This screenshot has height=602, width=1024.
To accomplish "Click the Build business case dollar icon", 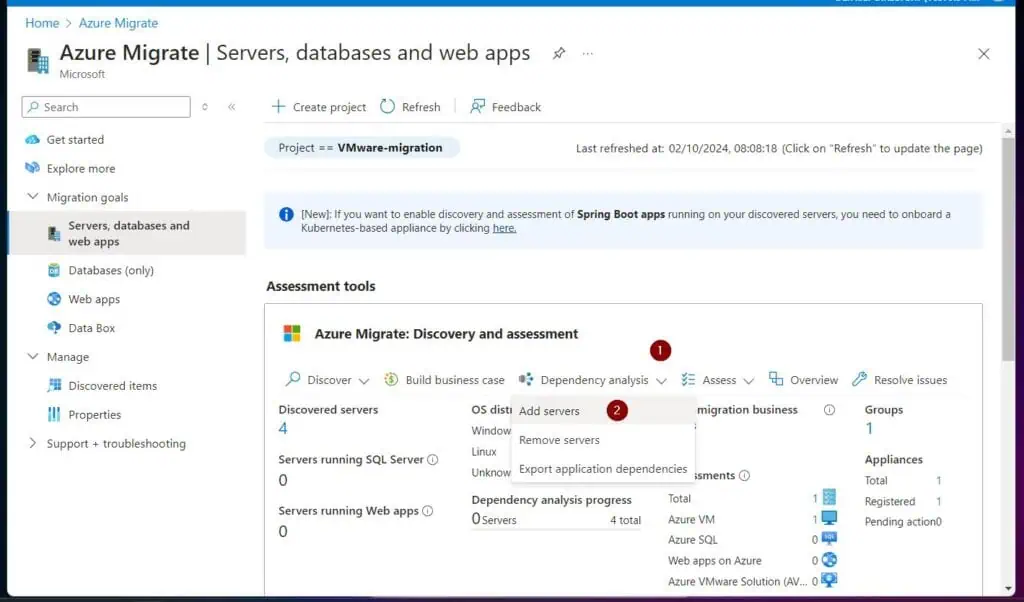I will (x=391, y=379).
